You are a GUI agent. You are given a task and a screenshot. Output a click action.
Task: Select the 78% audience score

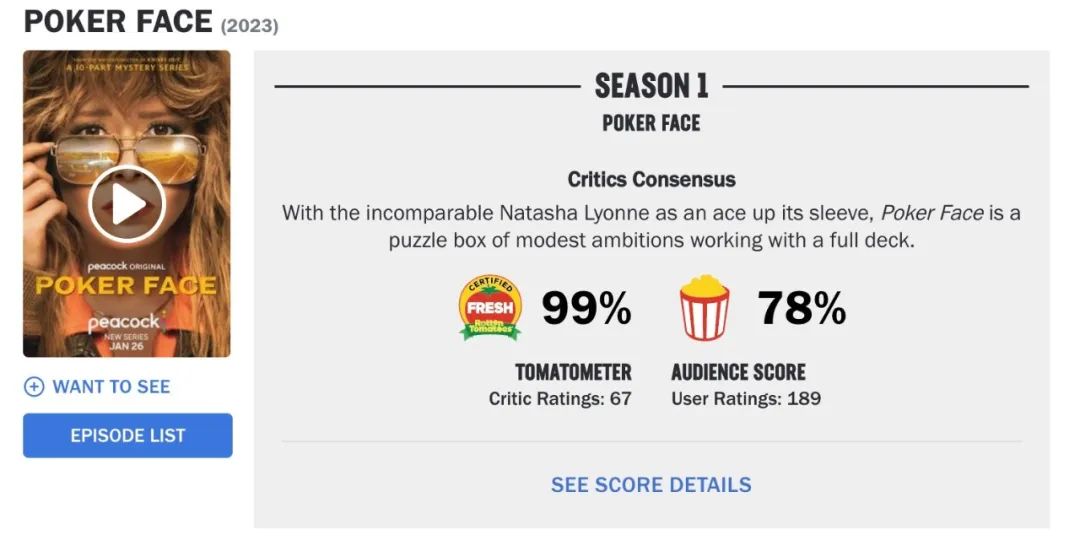[802, 309]
